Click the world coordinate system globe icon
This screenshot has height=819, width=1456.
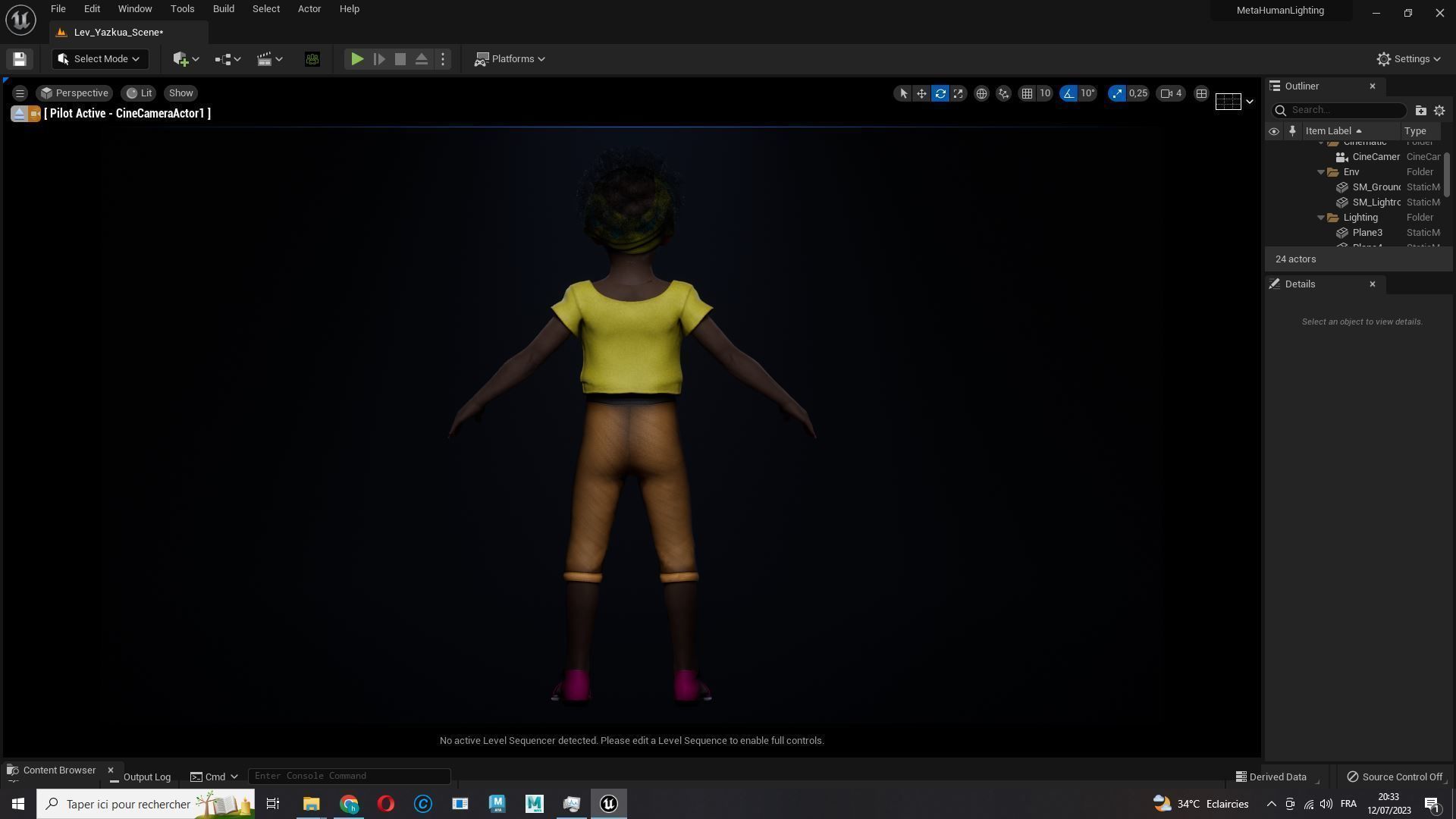[981, 93]
